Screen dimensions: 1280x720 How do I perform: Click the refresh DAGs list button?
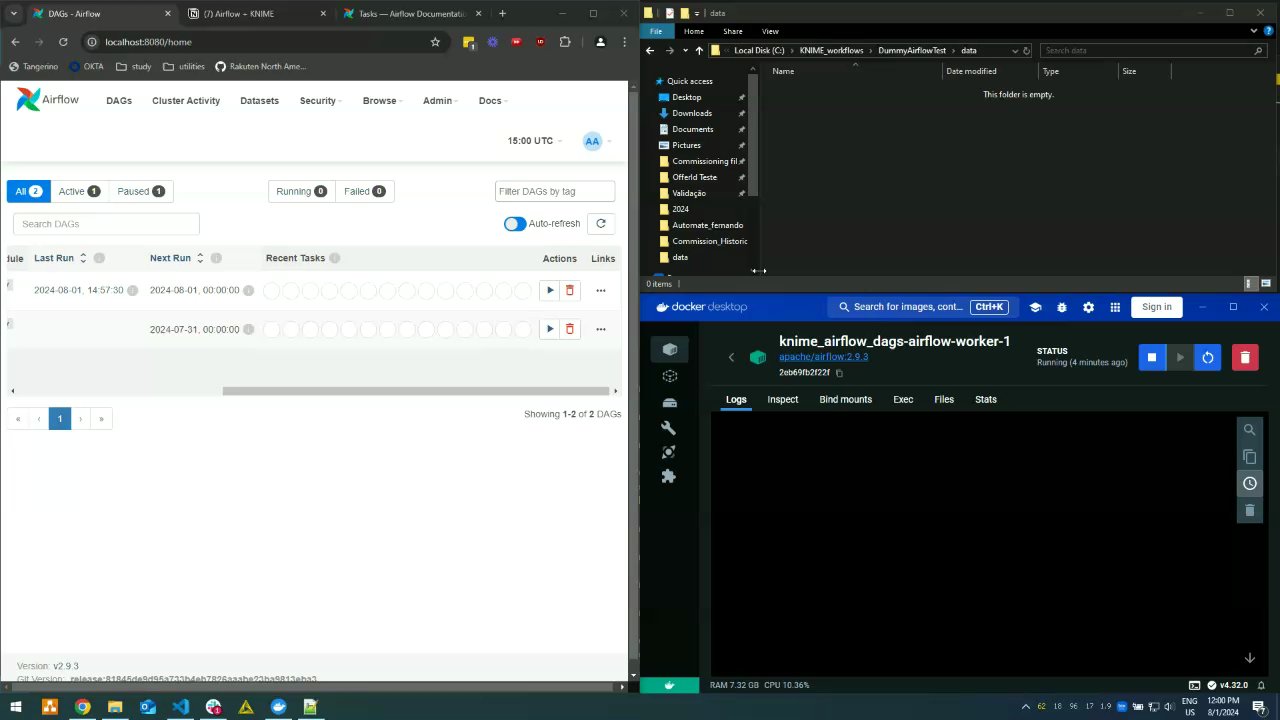tap(601, 224)
